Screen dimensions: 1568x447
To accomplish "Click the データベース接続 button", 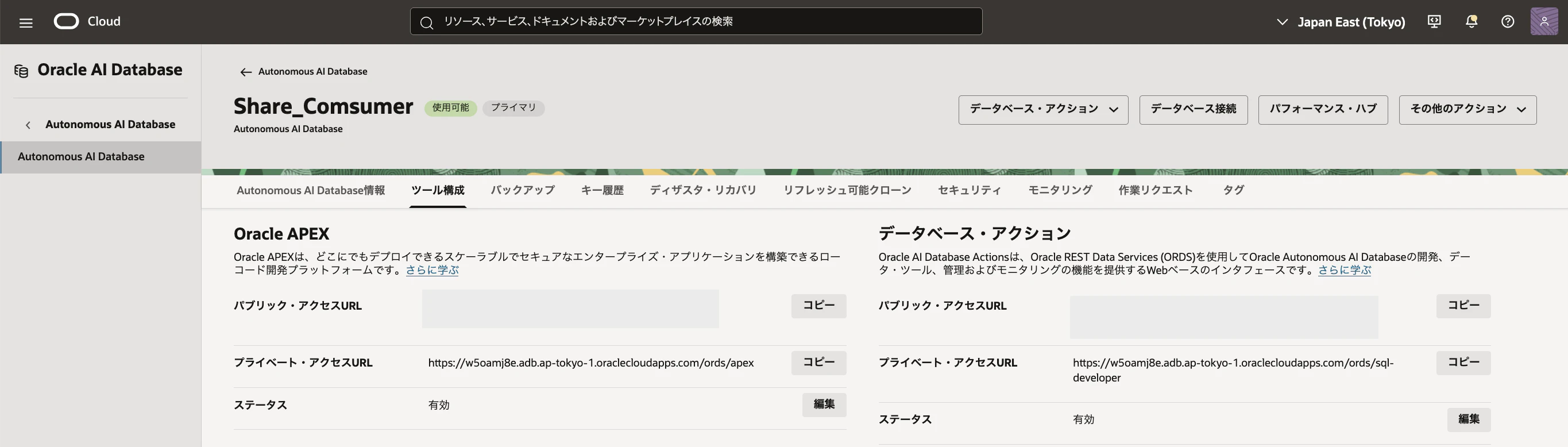I will tap(1193, 110).
